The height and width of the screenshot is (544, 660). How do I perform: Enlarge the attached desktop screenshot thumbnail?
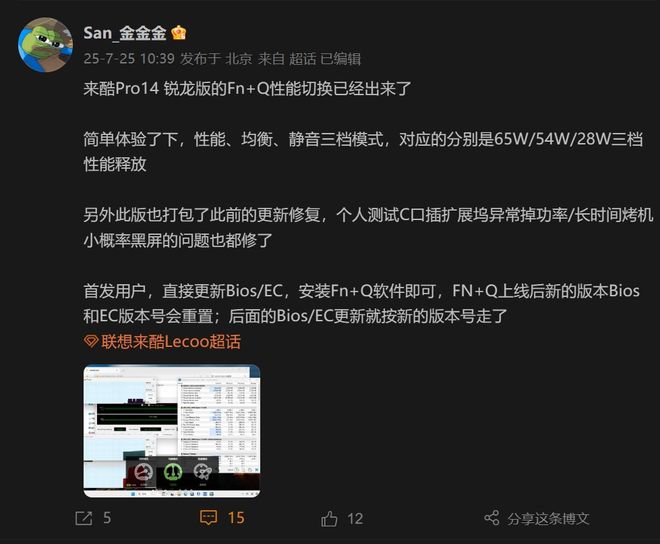coord(172,431)
